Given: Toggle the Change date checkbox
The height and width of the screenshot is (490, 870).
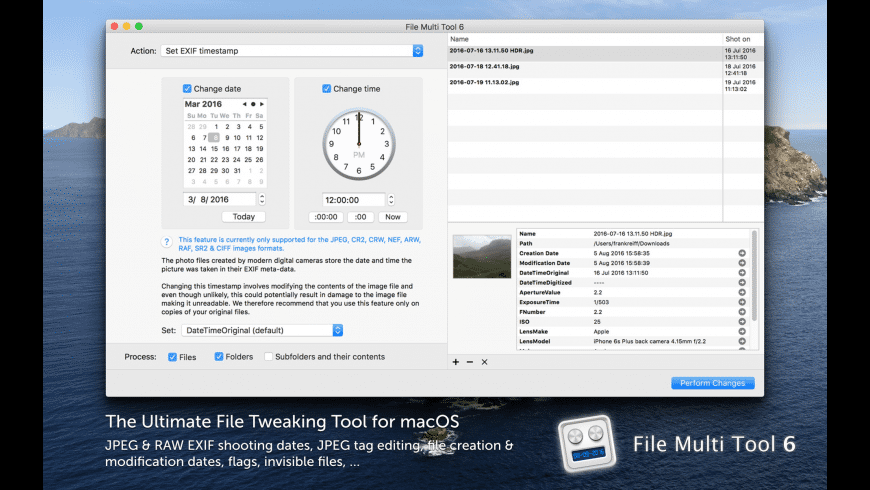Looking at the screenshot, I should pos(187,89).
